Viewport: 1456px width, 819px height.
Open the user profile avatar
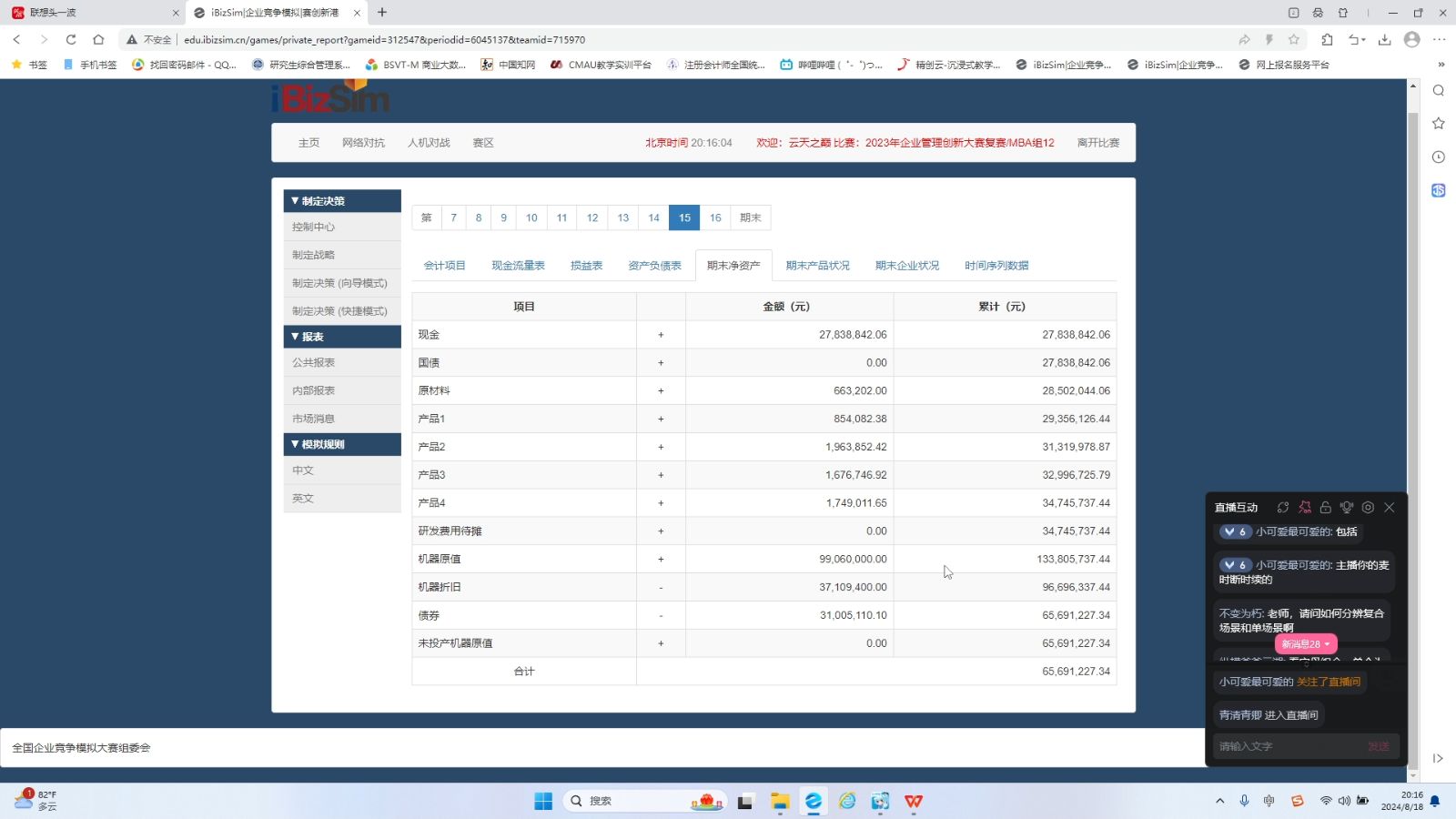tap(1411, 39)
